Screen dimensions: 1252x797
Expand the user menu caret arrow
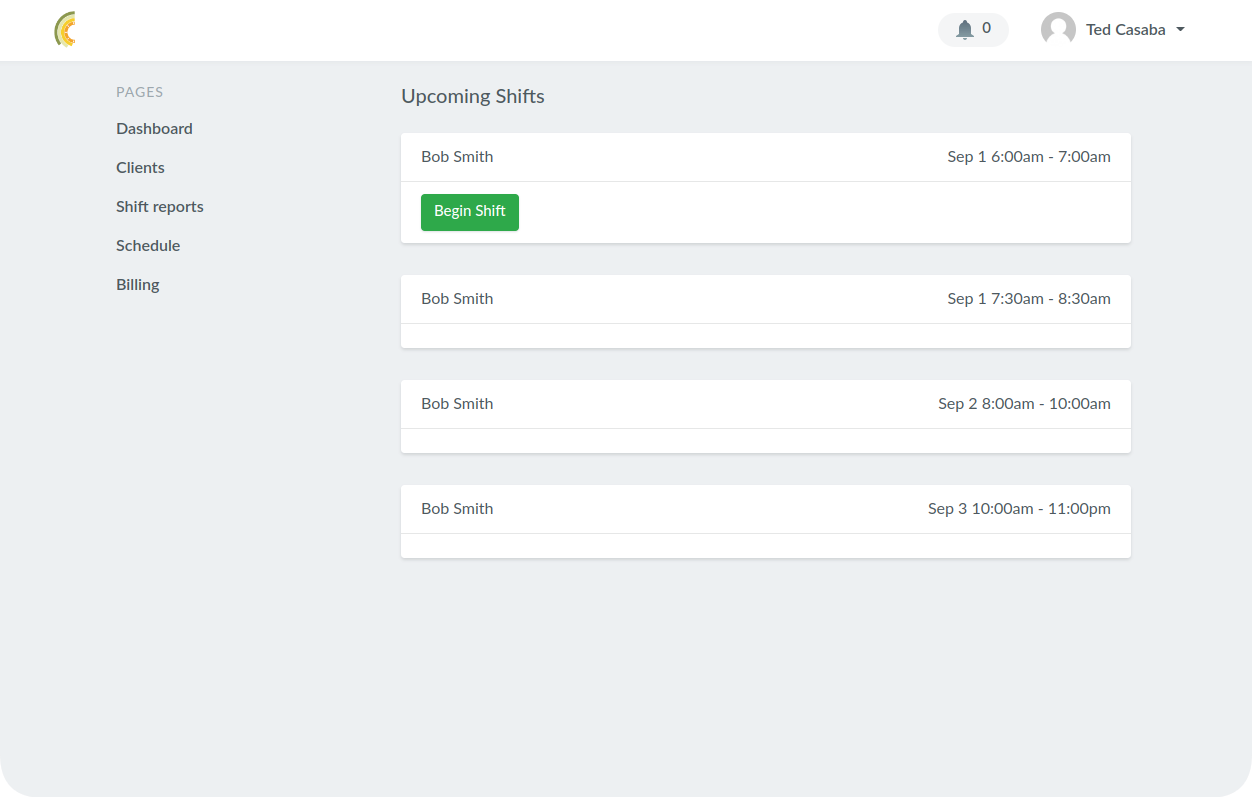point(1180,30)
